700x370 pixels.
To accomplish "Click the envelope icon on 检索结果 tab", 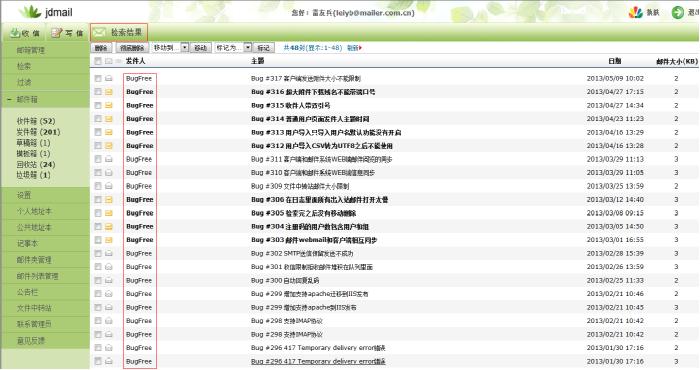I will click(x=99, y=32).
